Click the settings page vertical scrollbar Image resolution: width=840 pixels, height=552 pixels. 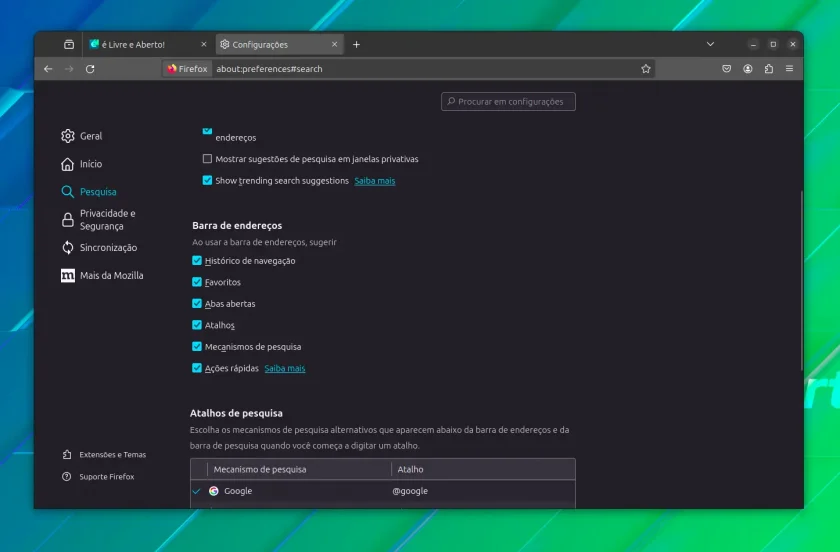point(801,280)
